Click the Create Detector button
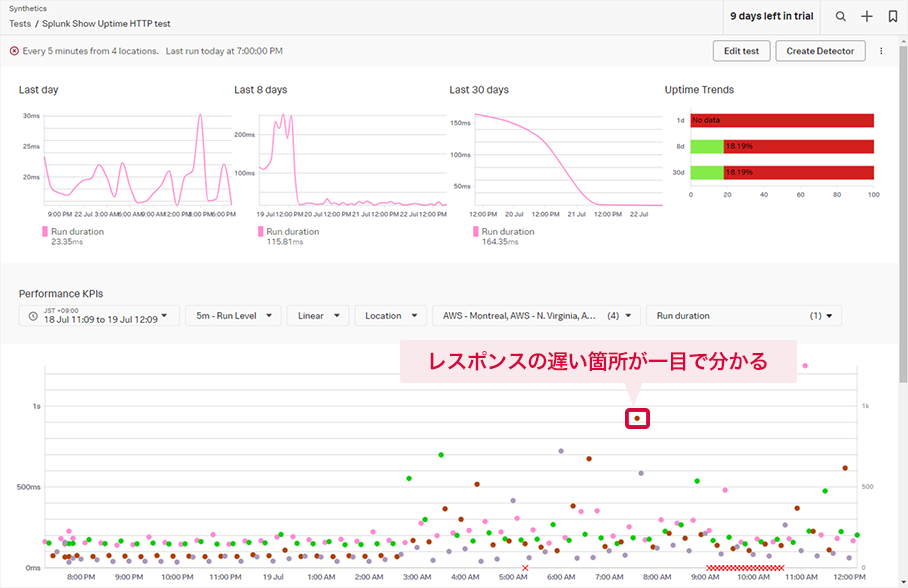This screenshot has height=588, width=908. (x=820, y=51)
